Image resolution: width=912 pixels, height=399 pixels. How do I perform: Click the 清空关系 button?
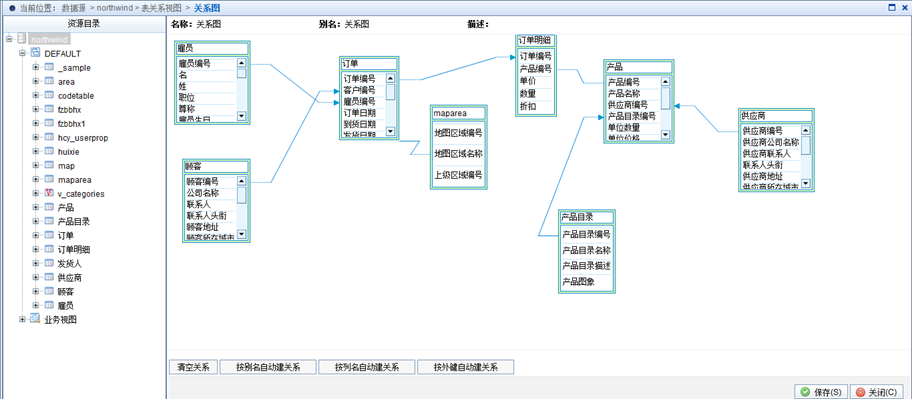coord(193,367)
